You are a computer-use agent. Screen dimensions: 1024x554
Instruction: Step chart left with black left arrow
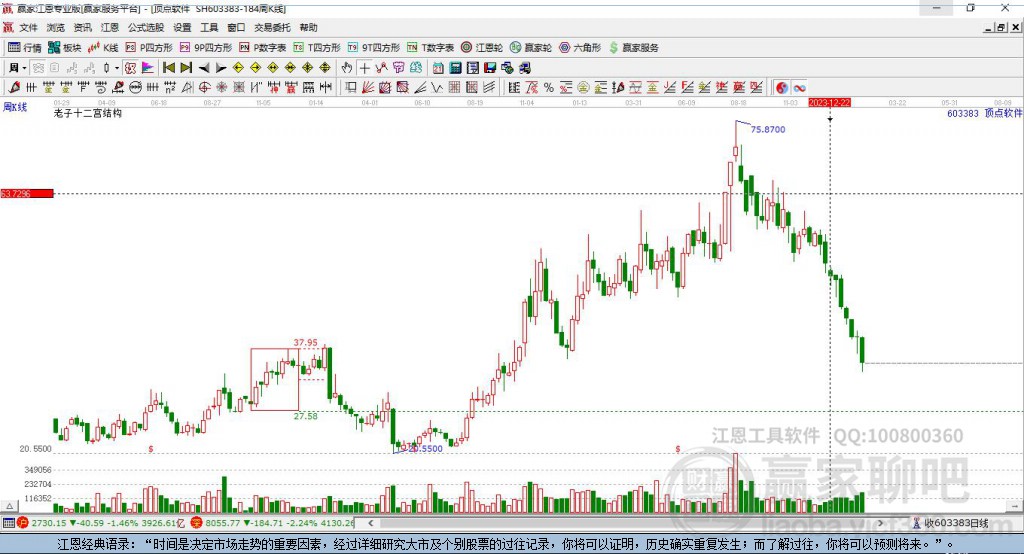coord(204,68)
